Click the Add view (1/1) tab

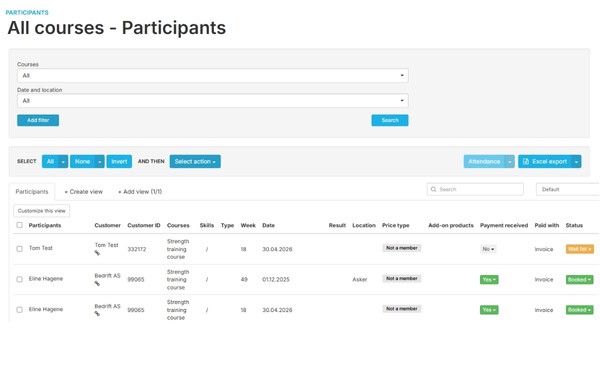(x=140, y=192)
